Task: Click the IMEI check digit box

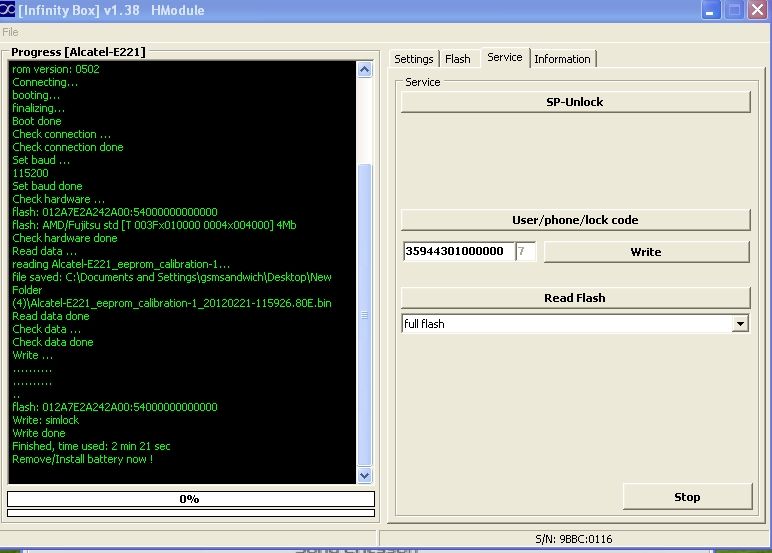Action: coord(525,252)
